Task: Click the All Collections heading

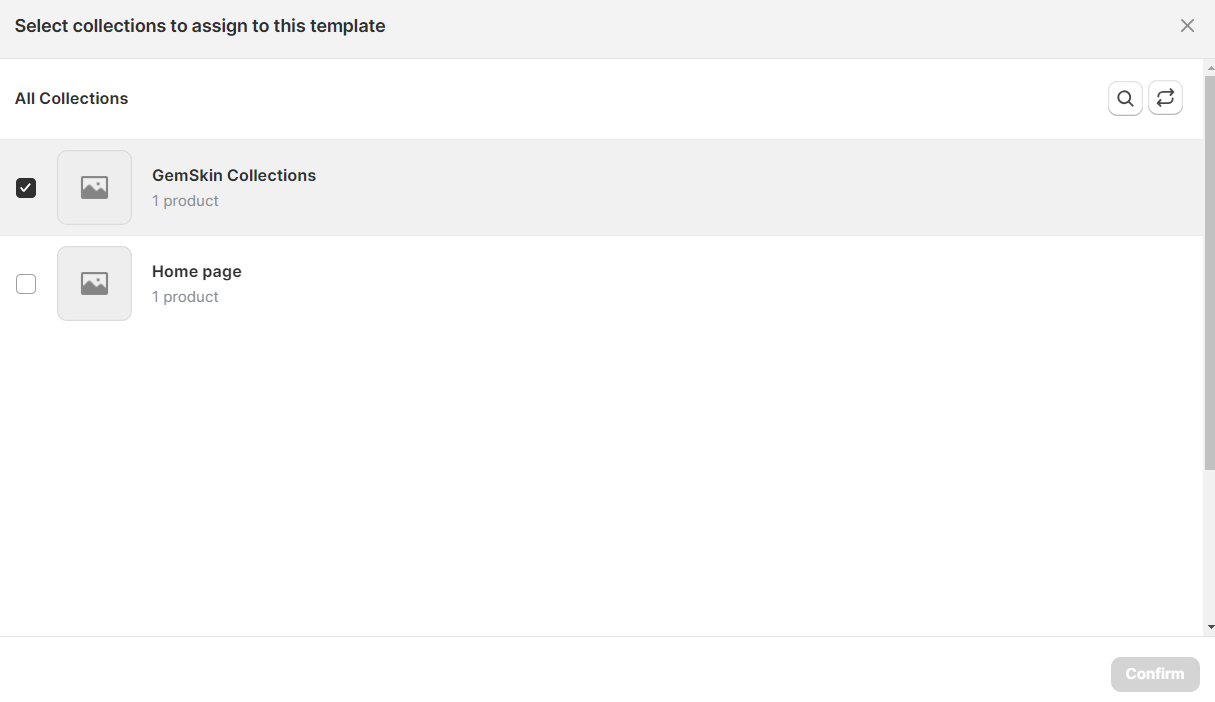Action: (71, 98)
